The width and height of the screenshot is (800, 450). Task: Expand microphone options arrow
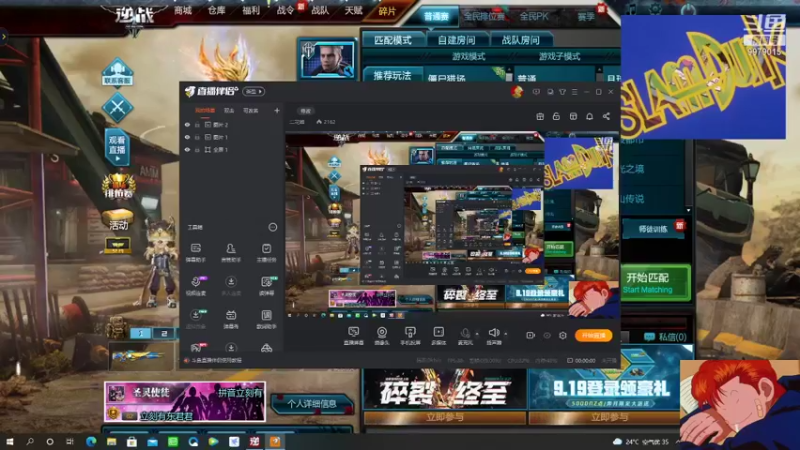(x=477, y=334)
